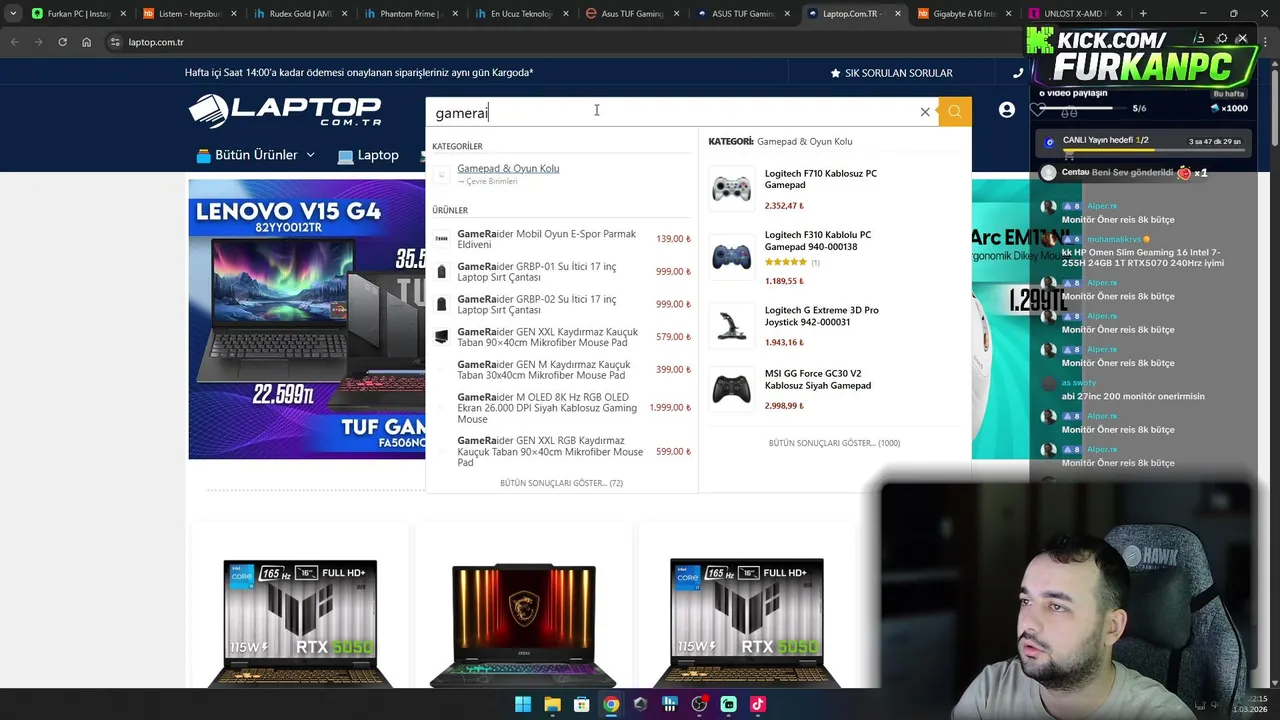This screenshot has width=1280, height=720.
Task: Click Logitech F310 Kablolu PC Gamepad title
Action: [818, 241]
